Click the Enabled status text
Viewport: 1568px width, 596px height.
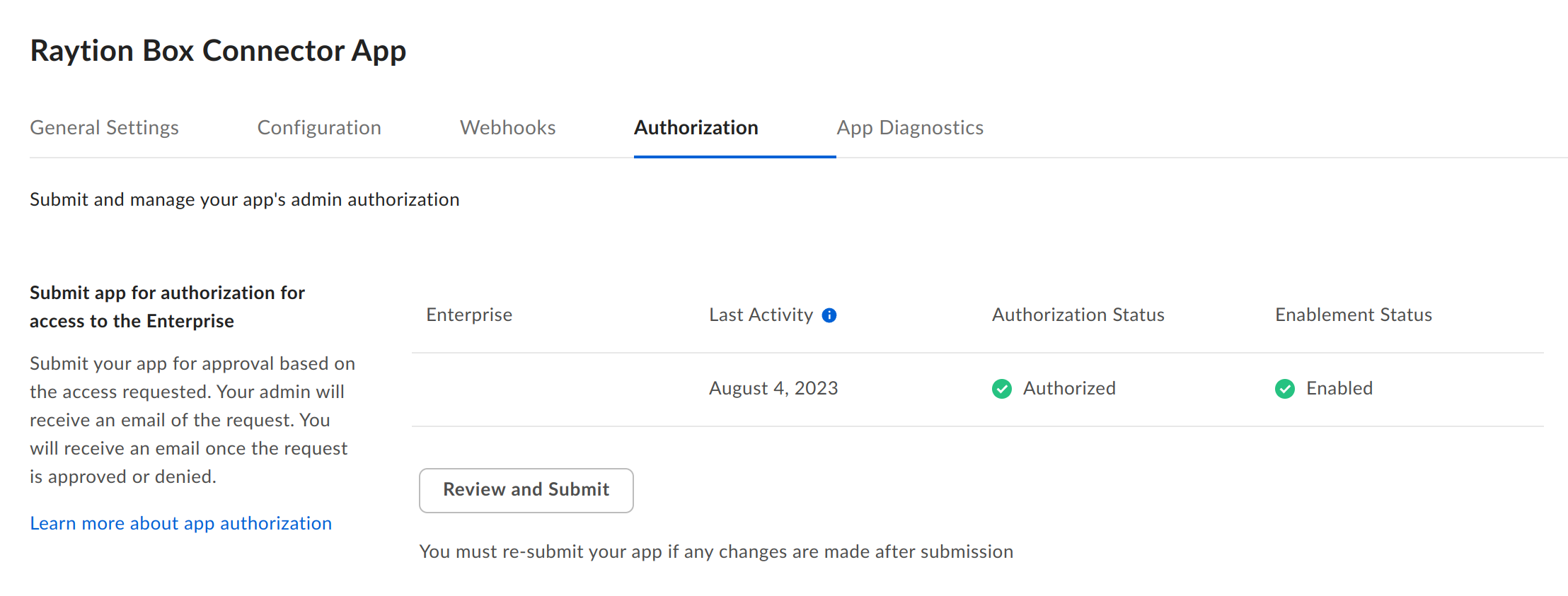click(1340, 388)
